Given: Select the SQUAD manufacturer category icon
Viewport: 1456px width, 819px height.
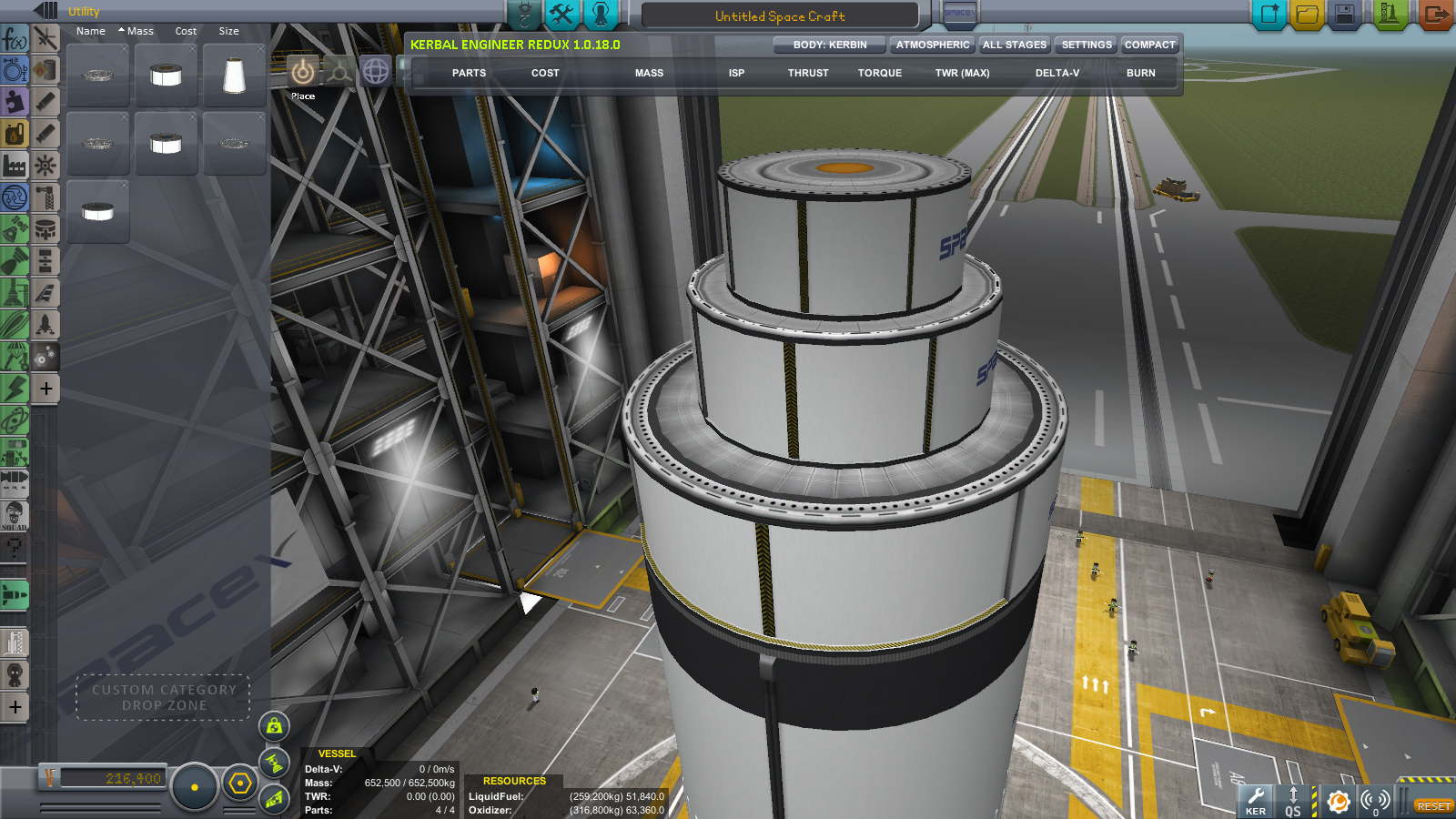Looking at the screenshot, I should [x=15, y=516].
